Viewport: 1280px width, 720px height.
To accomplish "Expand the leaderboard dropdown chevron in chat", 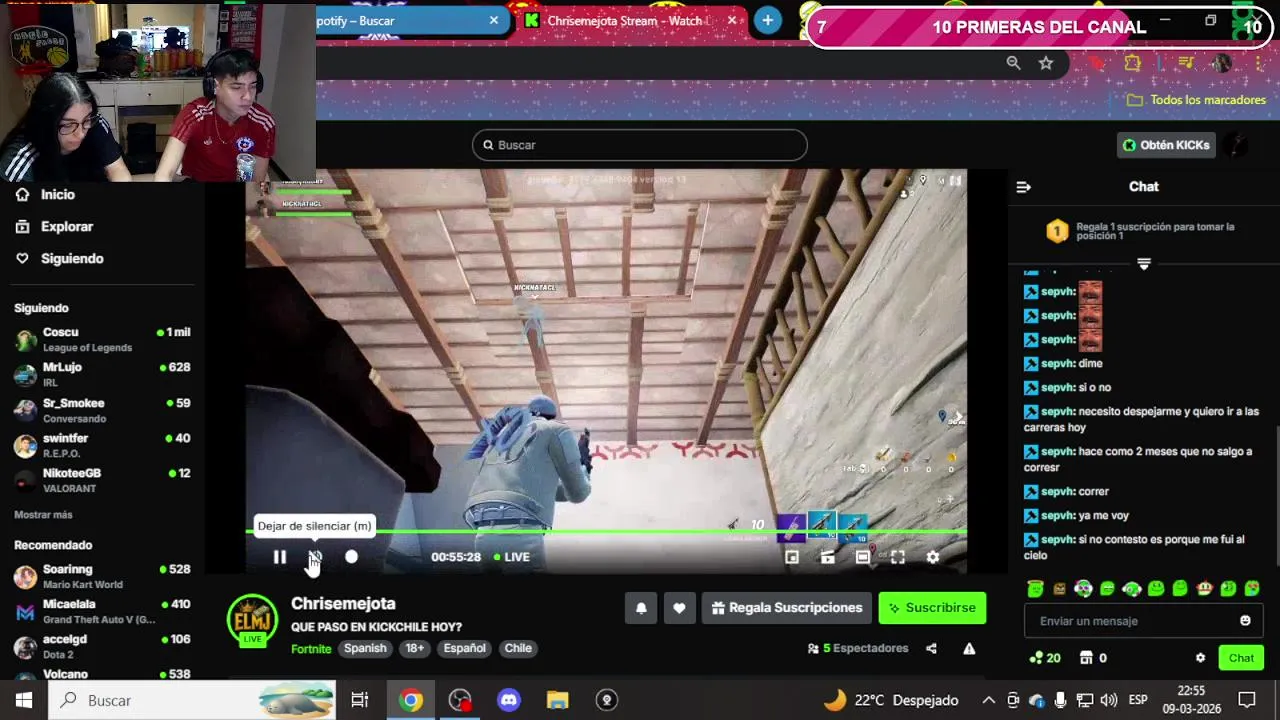I will tap(1144, 264).
